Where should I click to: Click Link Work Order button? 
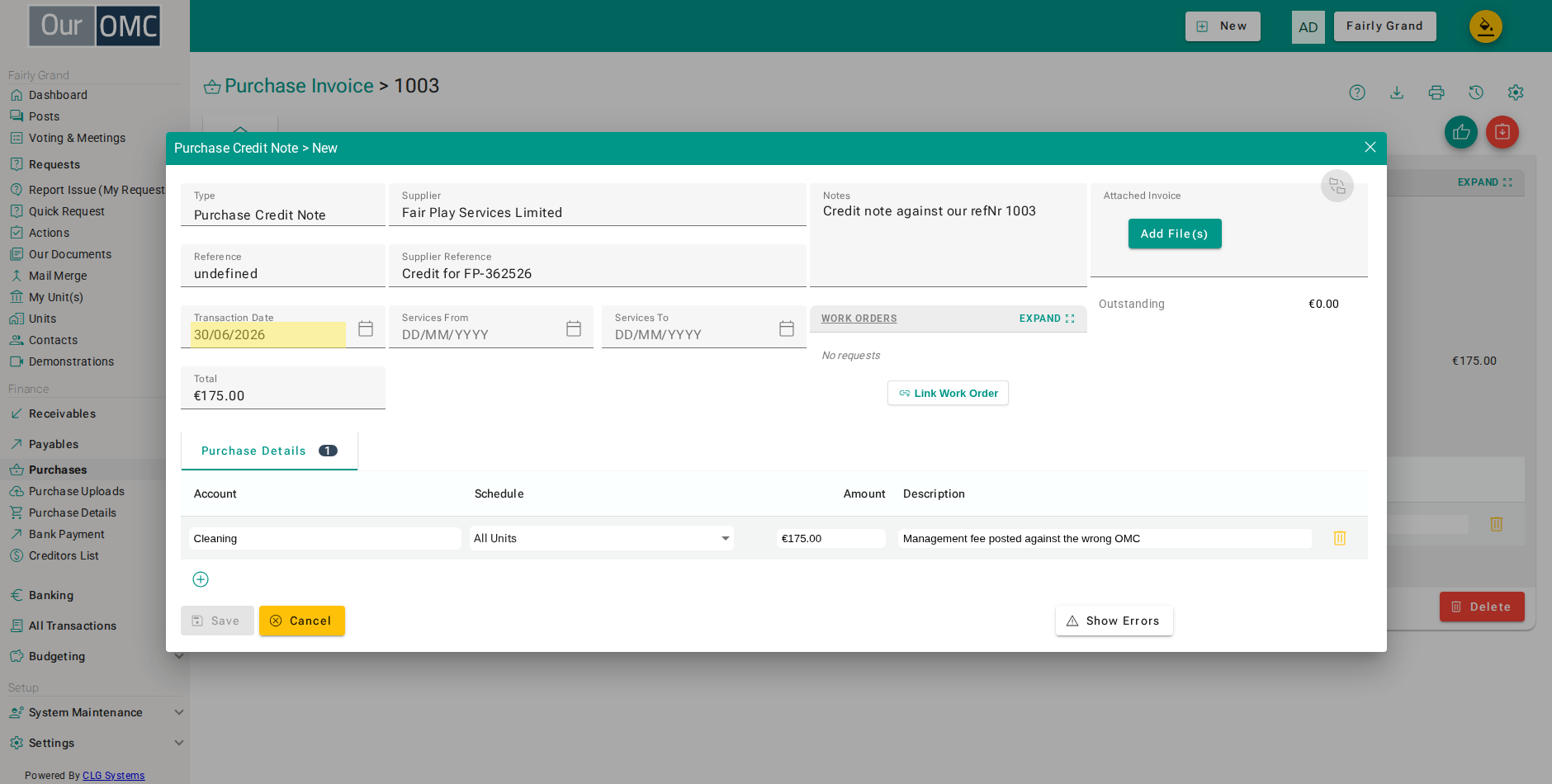click(948, 393)
